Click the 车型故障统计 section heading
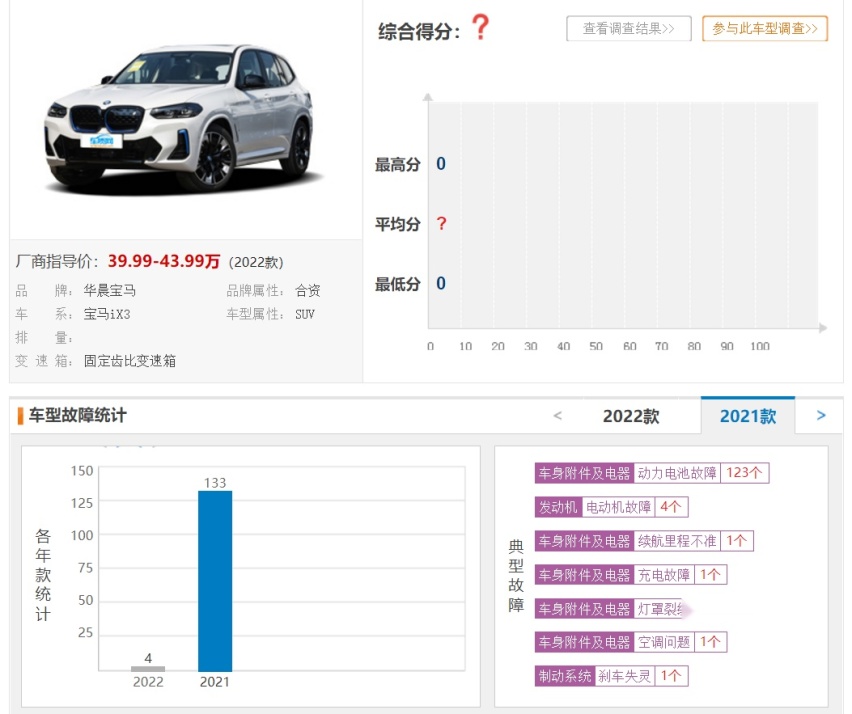This screenshot has height=714, width=852. click(x=78, y=416)
